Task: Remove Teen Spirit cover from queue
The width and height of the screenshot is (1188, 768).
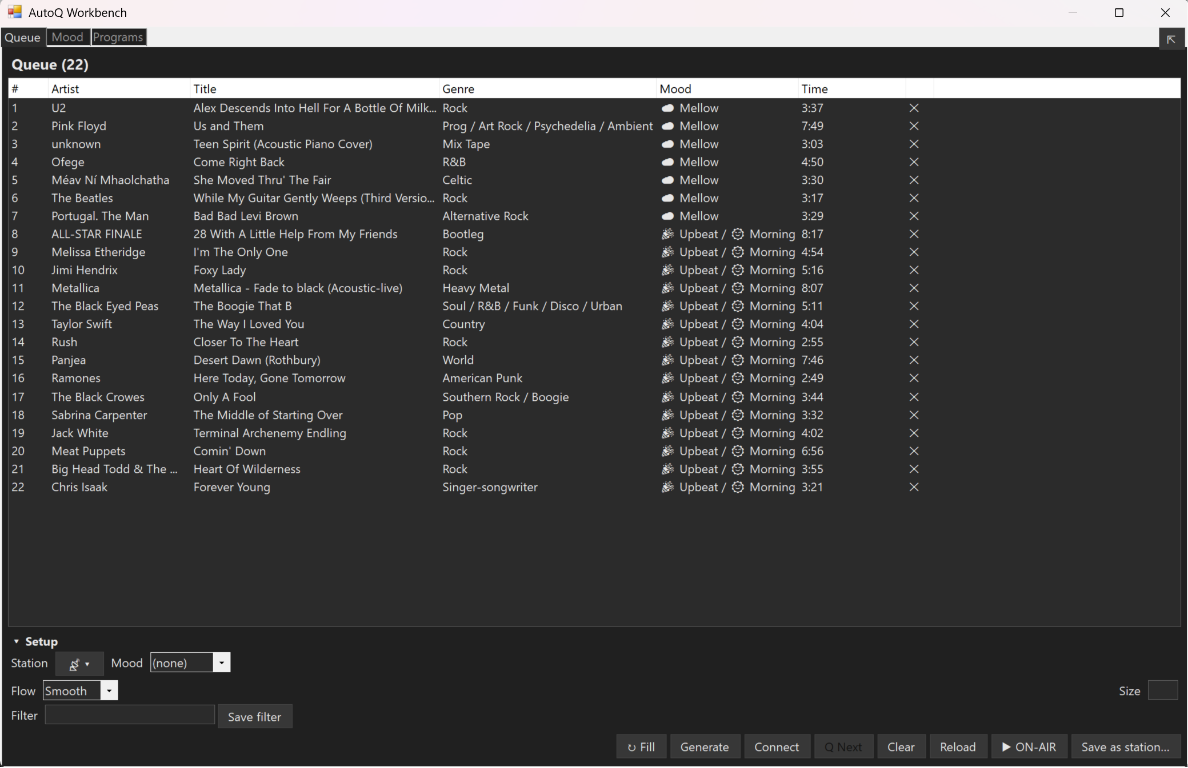Action: [x=914, y=144]
